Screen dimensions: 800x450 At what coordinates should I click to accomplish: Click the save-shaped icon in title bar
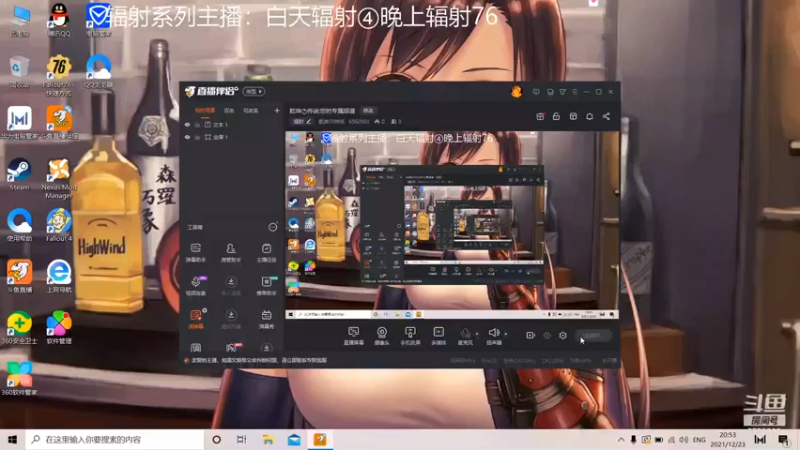point(550,92)
